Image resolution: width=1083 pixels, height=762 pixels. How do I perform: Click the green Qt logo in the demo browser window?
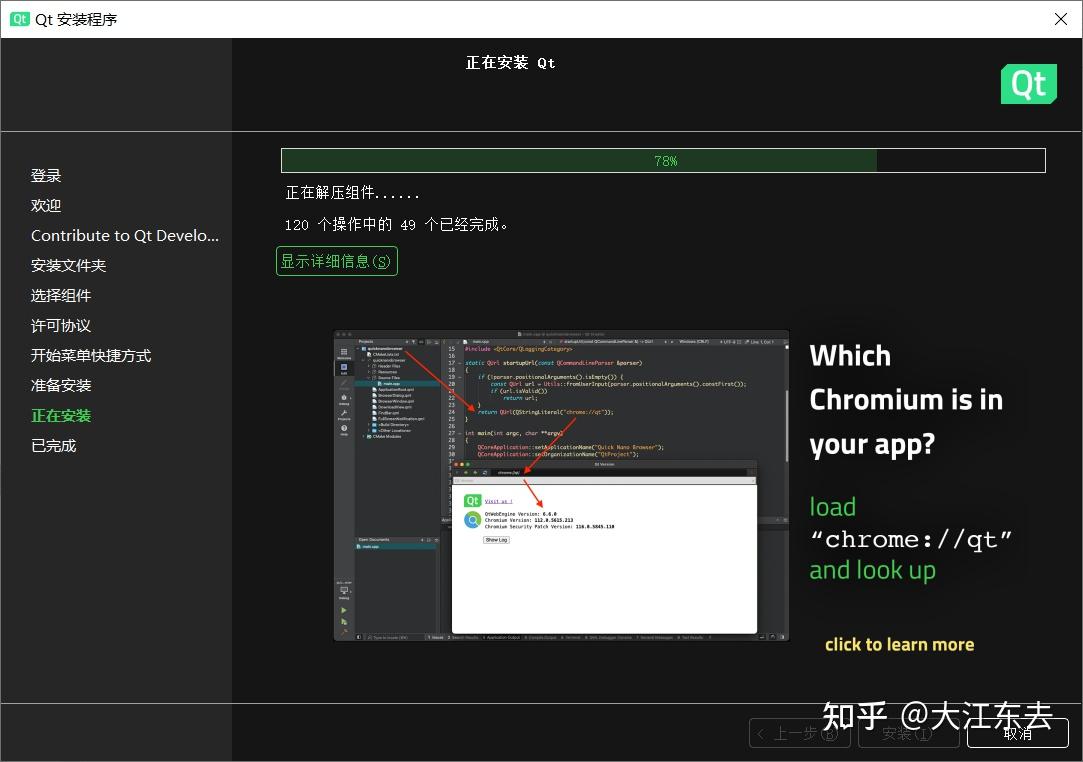coord(472,500)
